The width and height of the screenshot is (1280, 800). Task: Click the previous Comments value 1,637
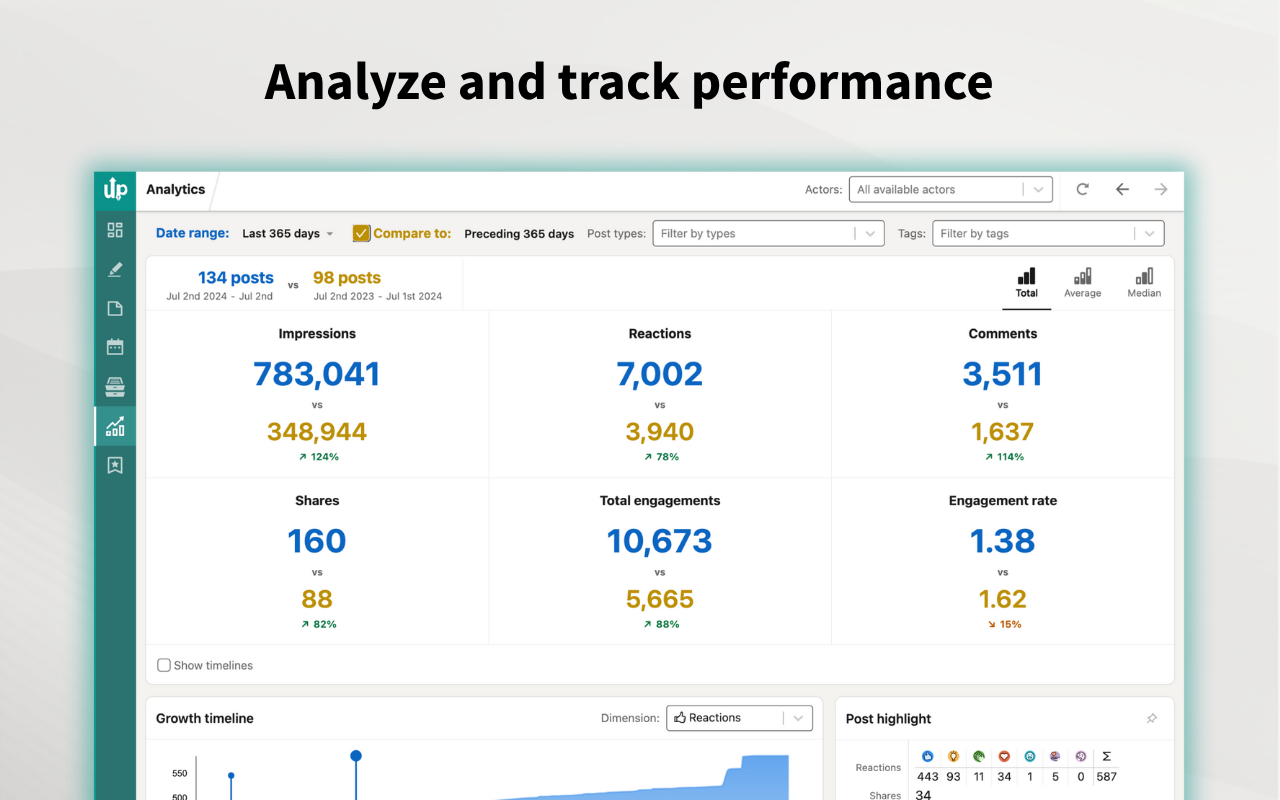coord(1003,432)
